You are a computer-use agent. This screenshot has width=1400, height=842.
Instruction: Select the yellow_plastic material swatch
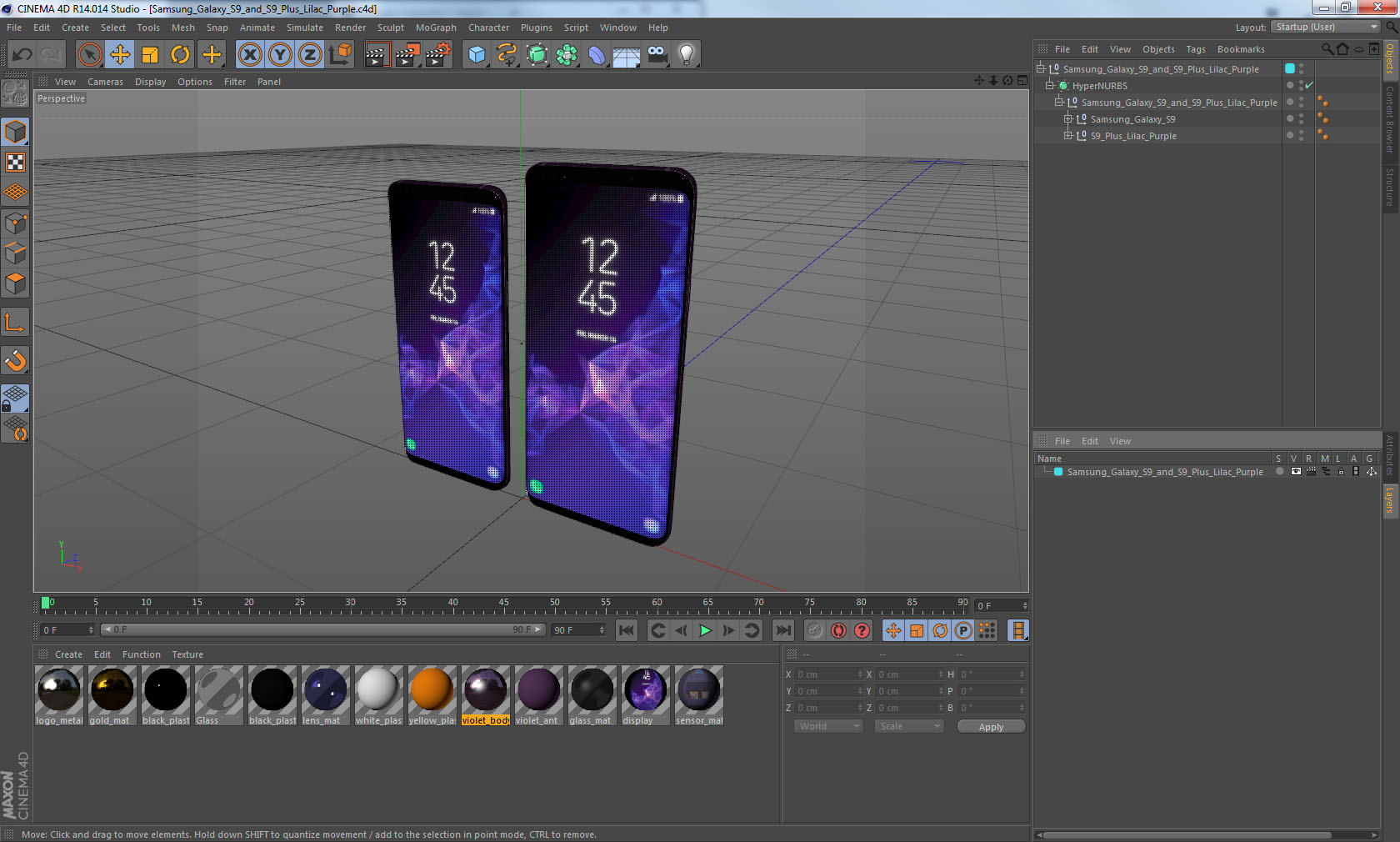point(432,695)
